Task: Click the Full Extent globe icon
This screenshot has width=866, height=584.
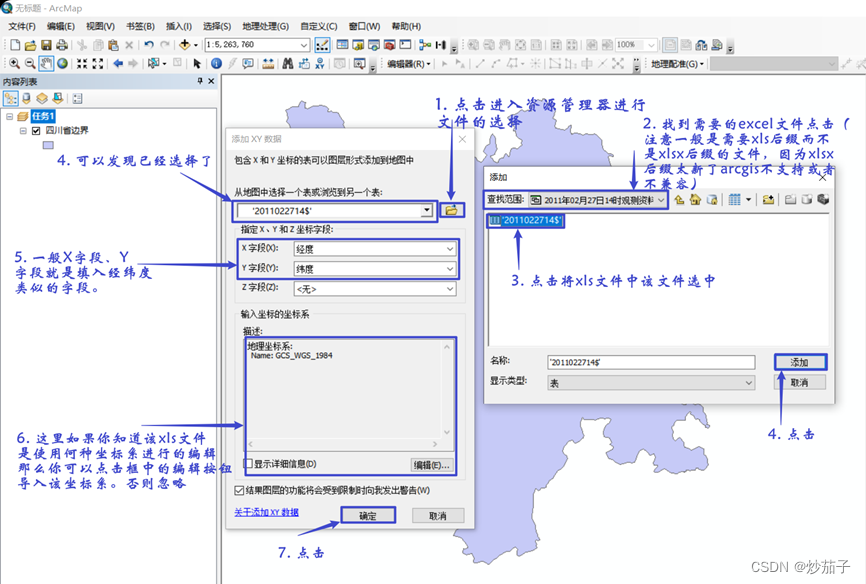Action: click(x=62, y=64)
